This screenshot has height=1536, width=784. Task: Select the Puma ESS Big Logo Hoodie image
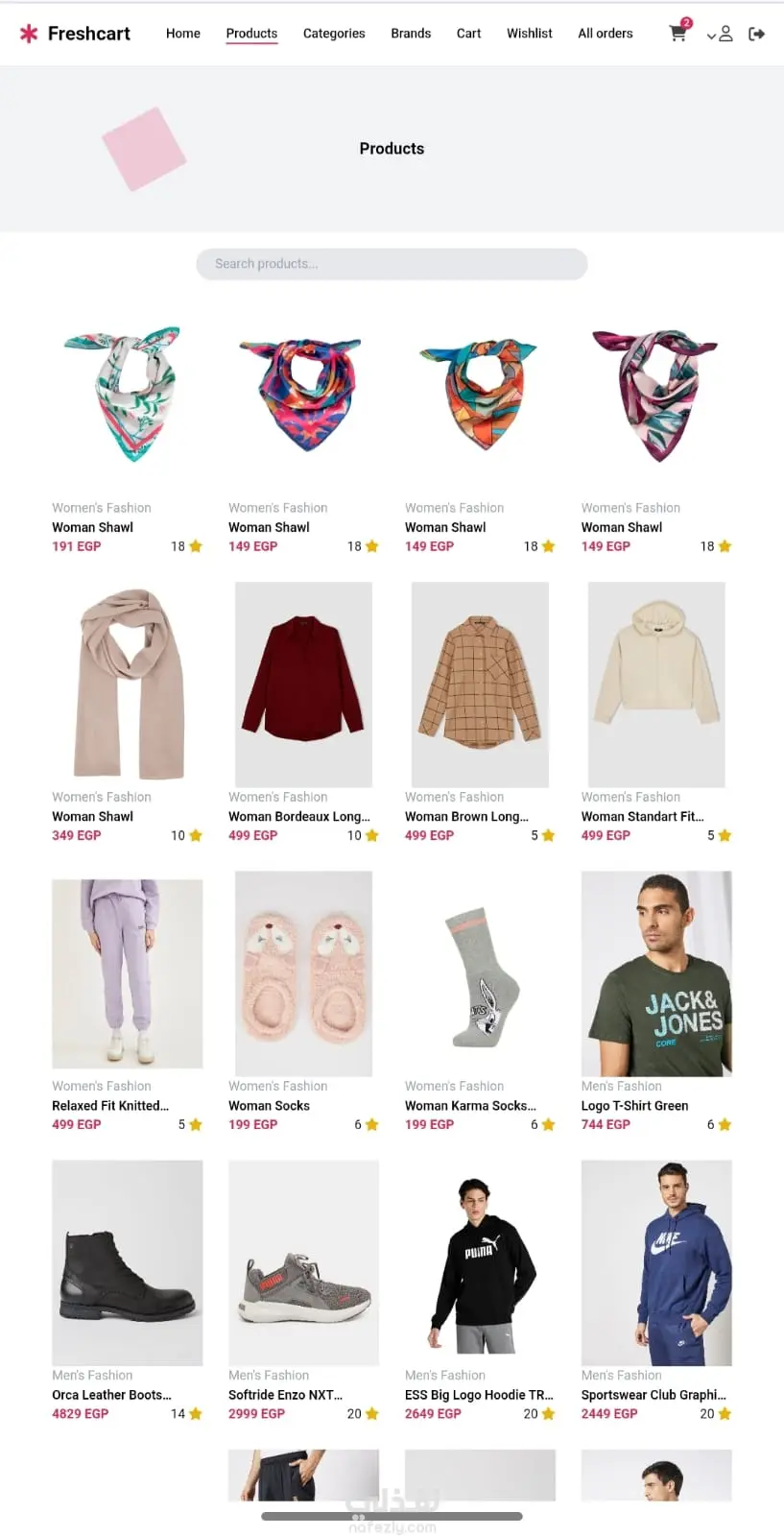[480, 1262]
